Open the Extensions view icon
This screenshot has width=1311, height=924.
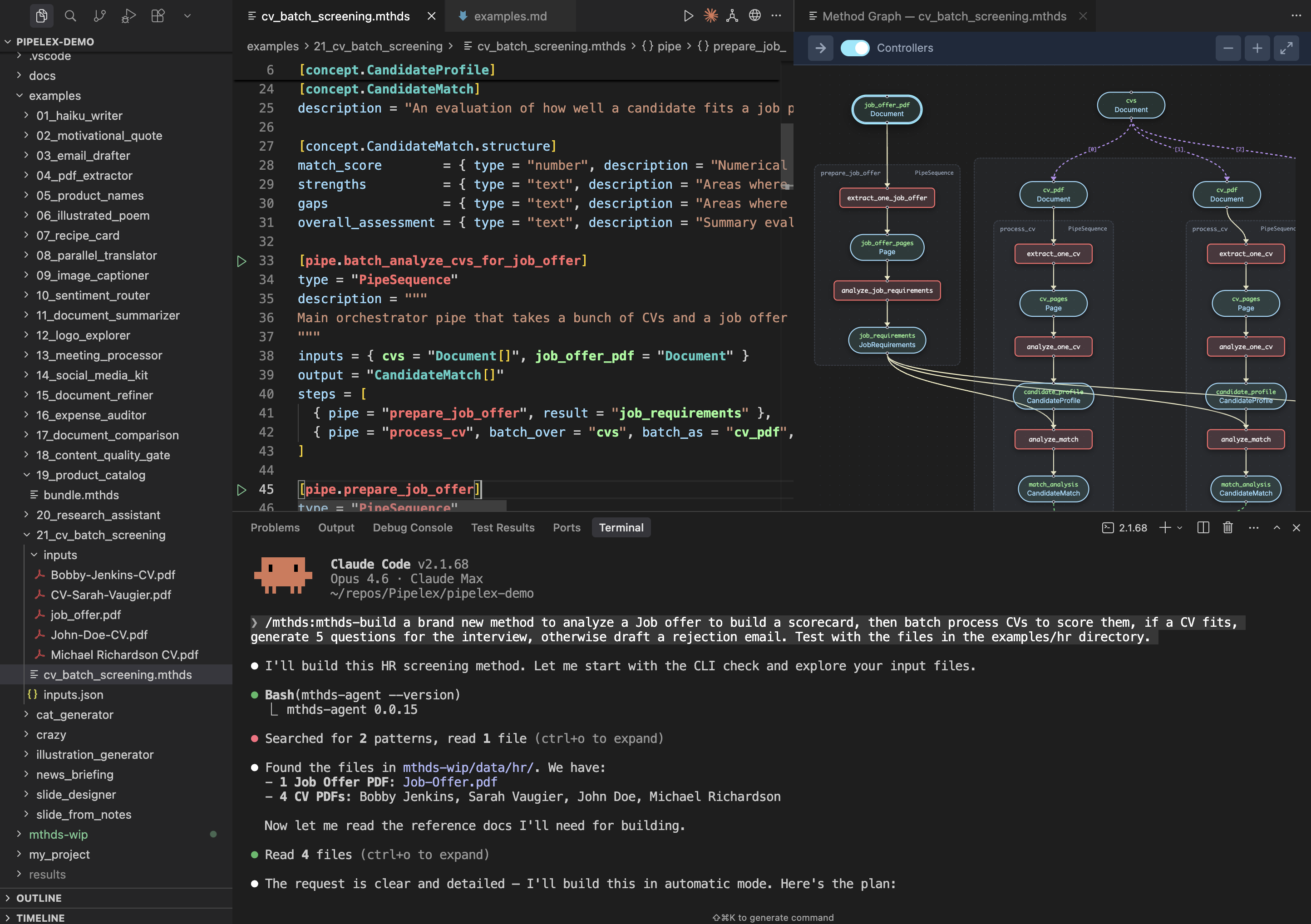pyautogui.click(x=158, y=16)
